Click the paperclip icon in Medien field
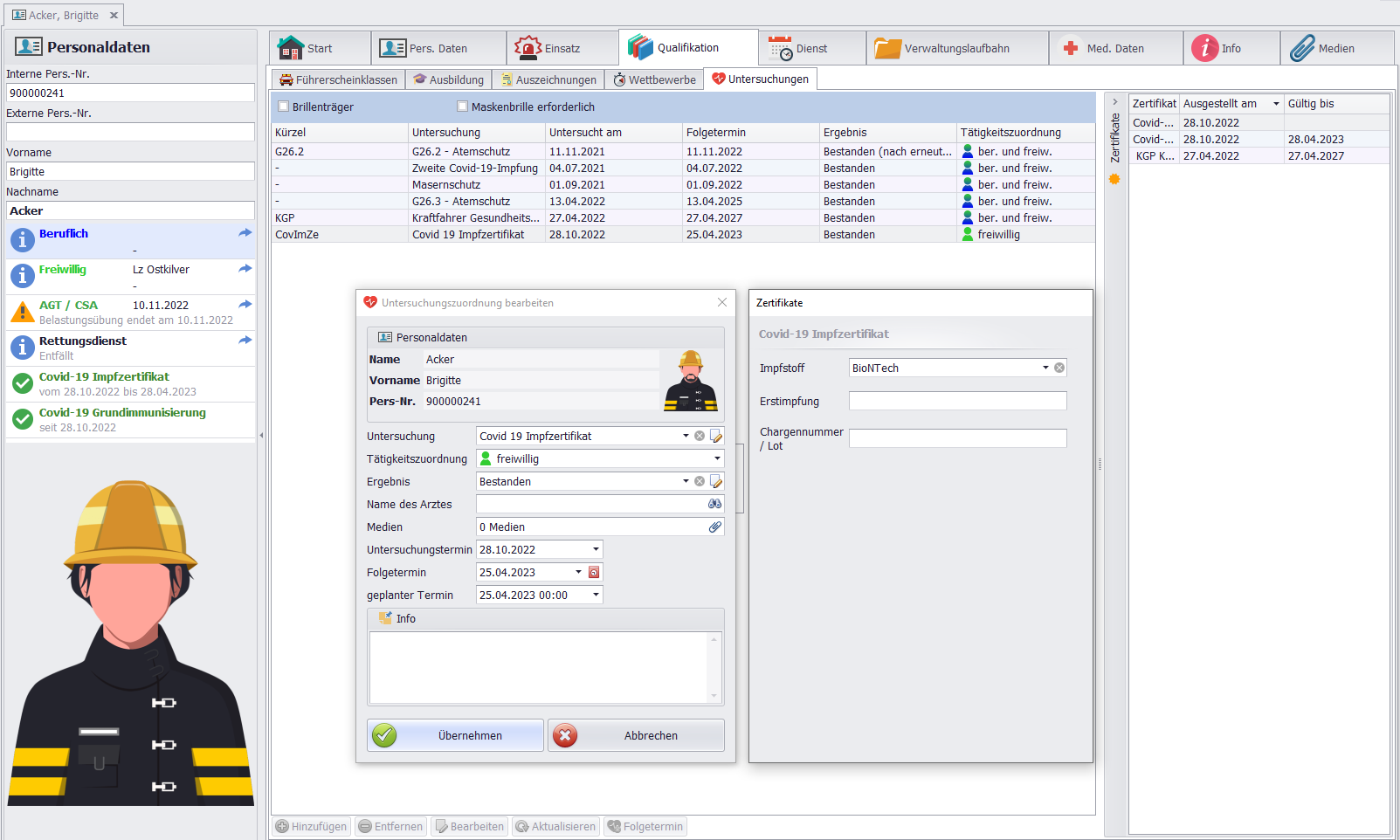 coord(714,527)
